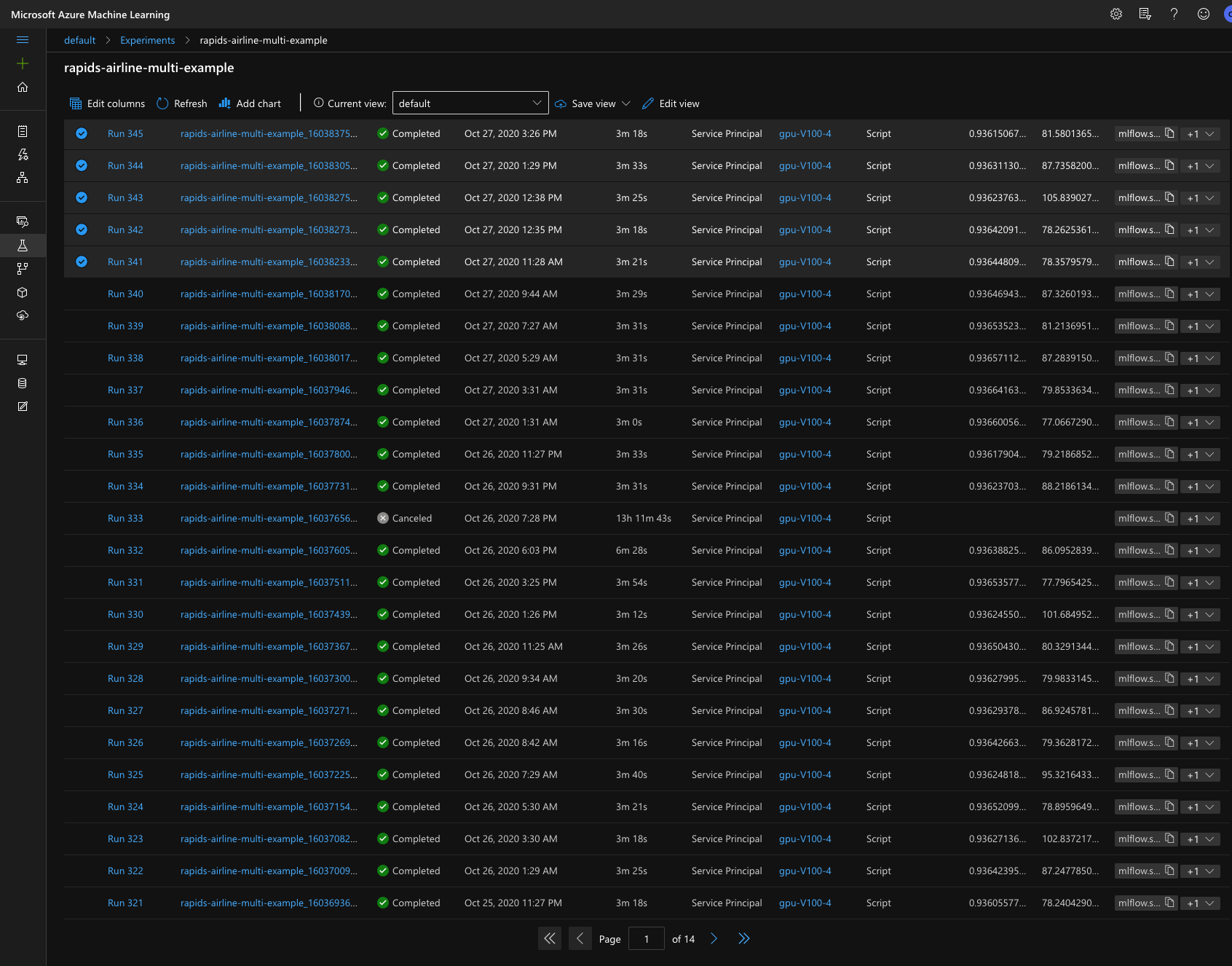Screen dimensions: 1232x966
Task: Open the default workspace breadcrumb
Action: coord(79,40)
